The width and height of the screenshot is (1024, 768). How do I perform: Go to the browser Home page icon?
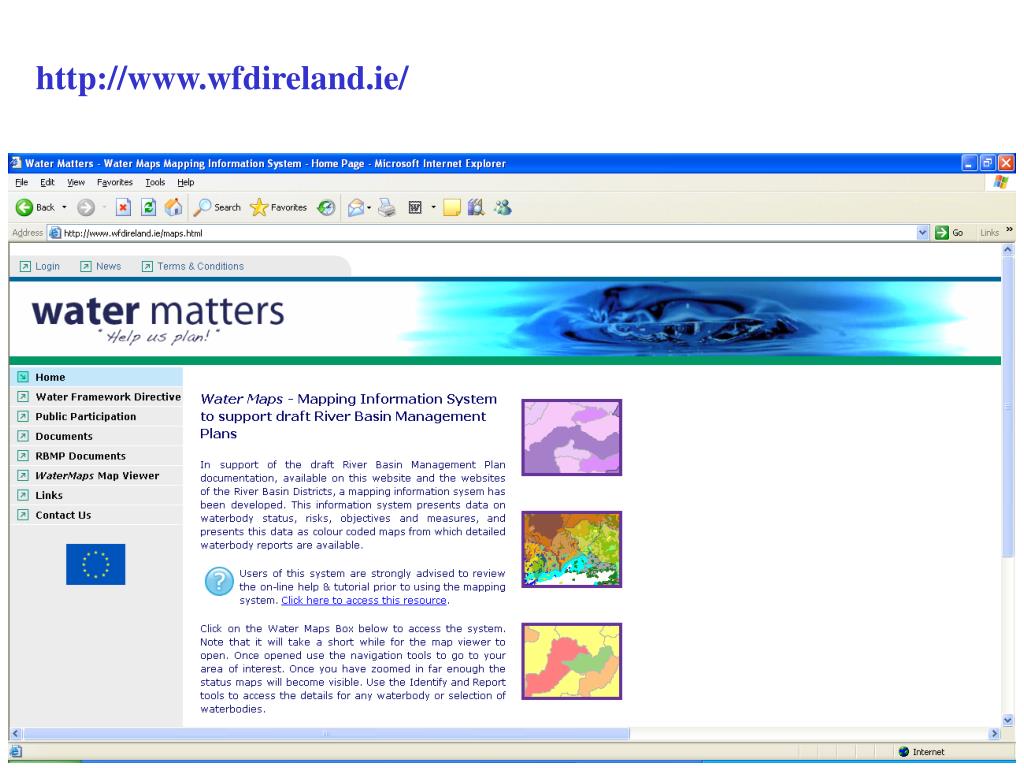174,208
